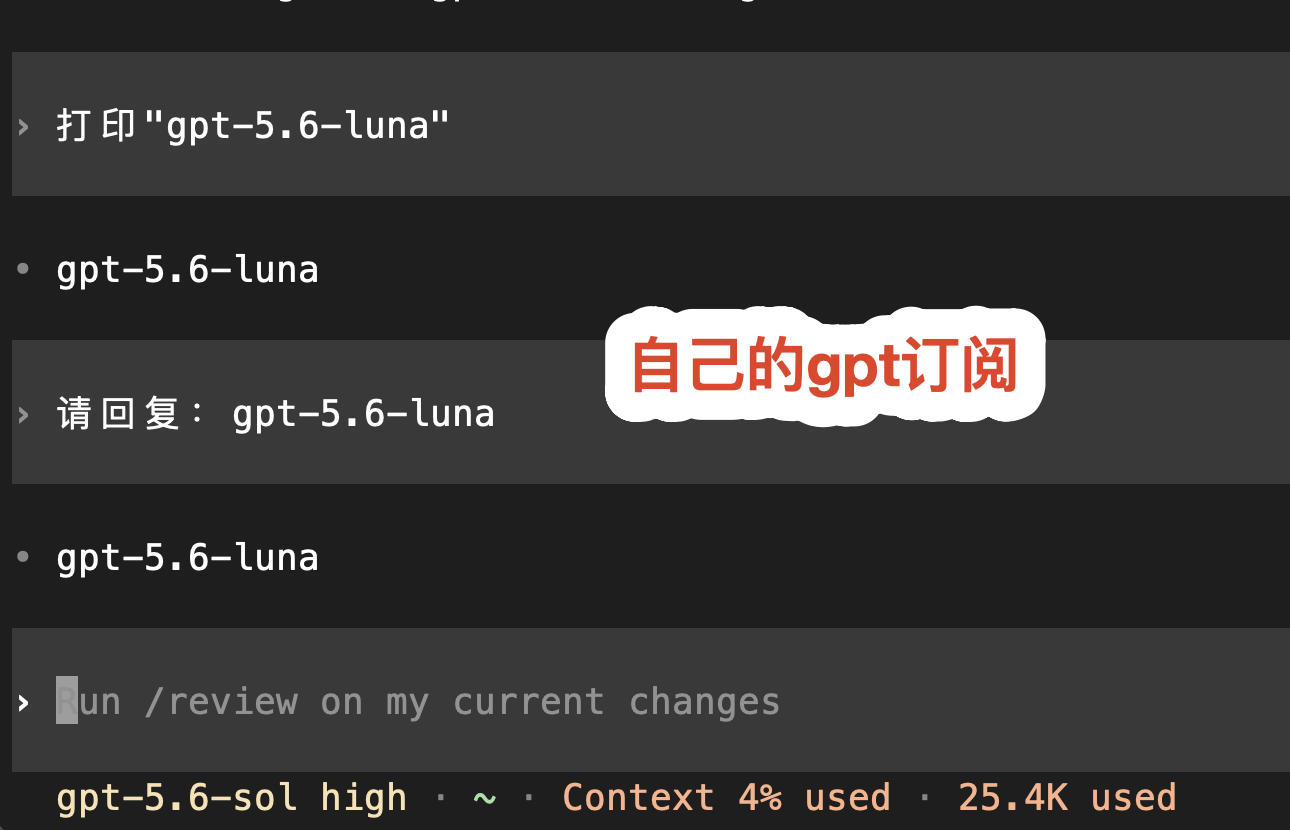
Task: Click the bullet before the first gpt-5.6-luna reply
Action: pyautogui.click(x=23, y=270)
